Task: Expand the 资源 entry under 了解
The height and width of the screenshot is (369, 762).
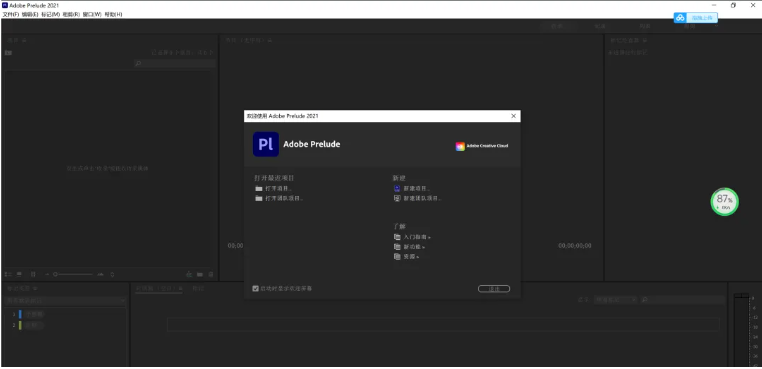Action: pyautogui.click(x=406, y=257)
